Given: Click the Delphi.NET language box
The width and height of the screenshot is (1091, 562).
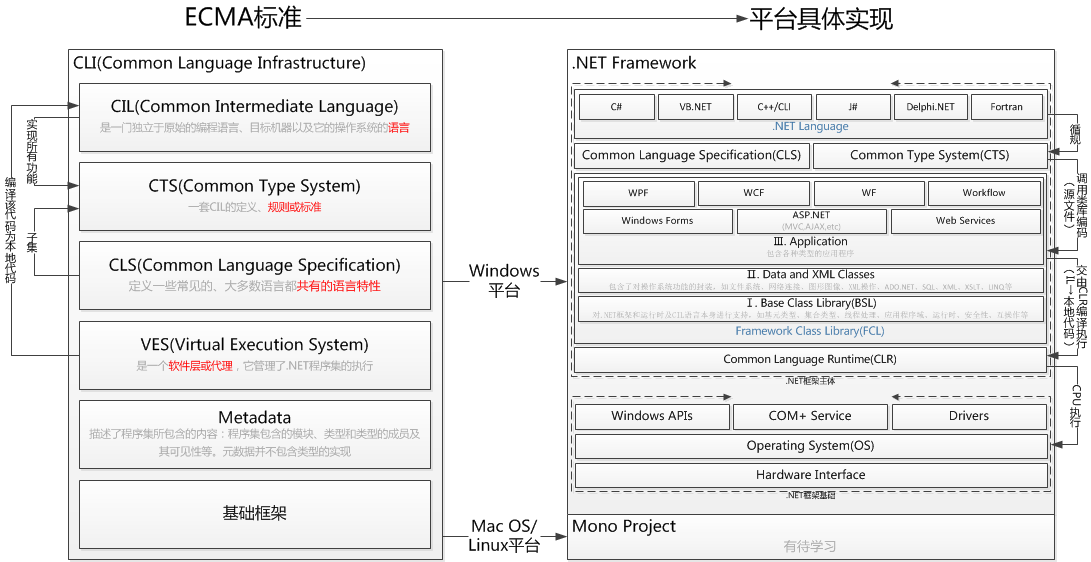Looking at the screenshot, I should (930, 107).
